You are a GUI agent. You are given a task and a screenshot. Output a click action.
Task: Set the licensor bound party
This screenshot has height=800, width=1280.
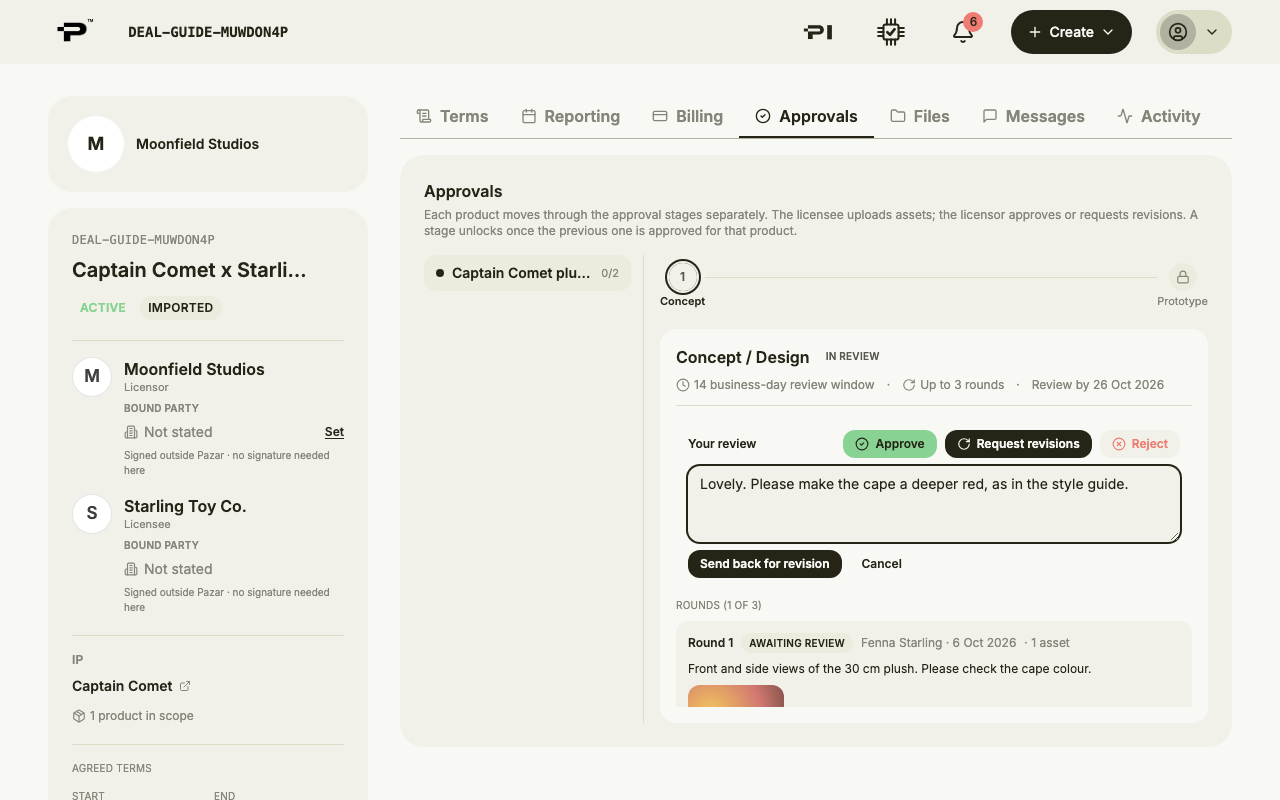point(334,432)
